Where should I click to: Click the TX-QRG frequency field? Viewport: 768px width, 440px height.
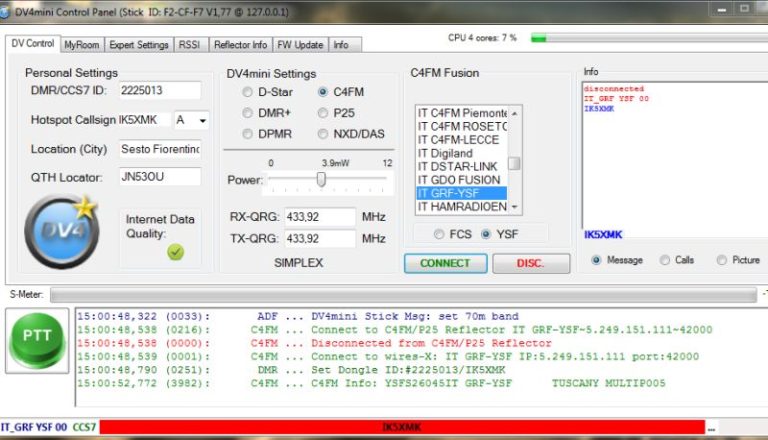(x=320, y=239)
